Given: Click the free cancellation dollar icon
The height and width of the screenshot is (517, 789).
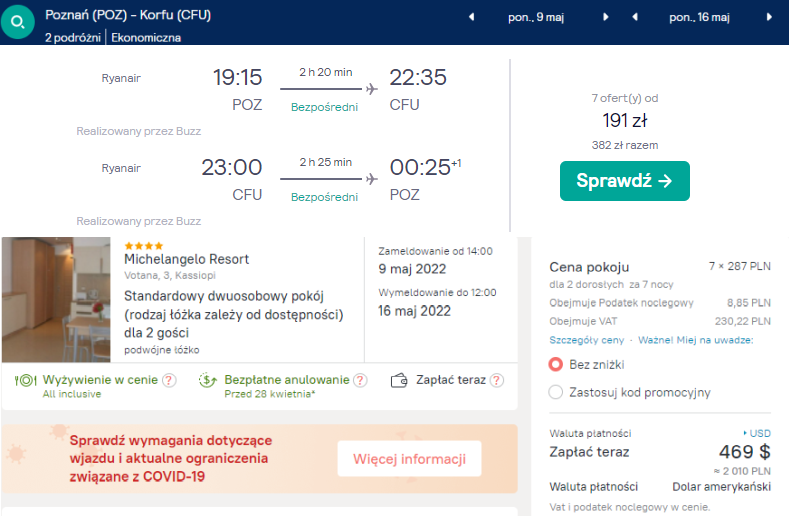Looking at the screenshot, I should click(x=208, y=381).
